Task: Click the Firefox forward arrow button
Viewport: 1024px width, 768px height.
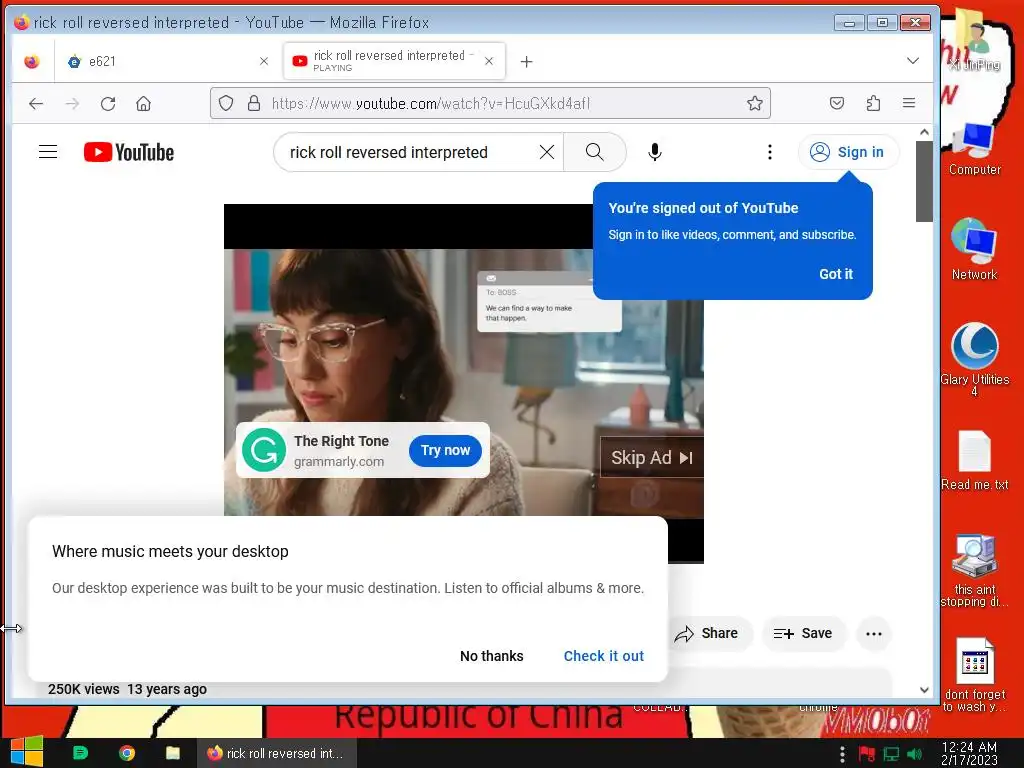Action: pyautogui.click(x=72, y=103)
